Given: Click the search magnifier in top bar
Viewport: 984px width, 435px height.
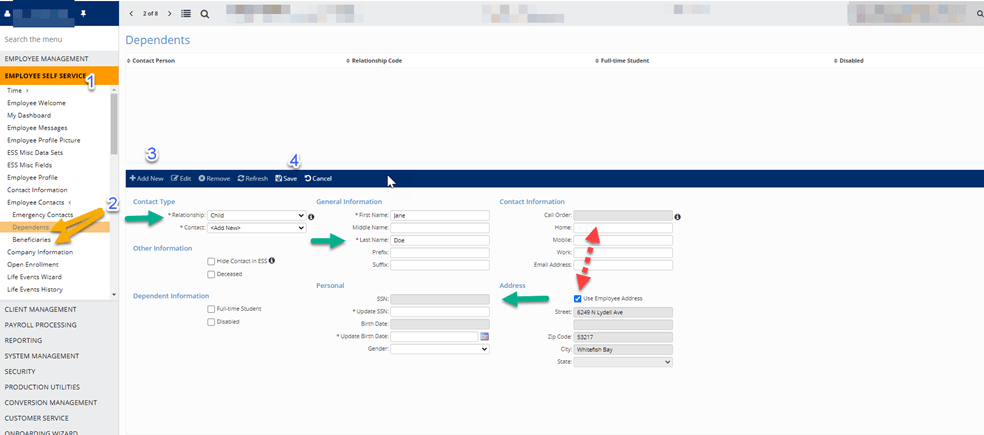Looking at the screenshot, I should click(x=205, y=13).
